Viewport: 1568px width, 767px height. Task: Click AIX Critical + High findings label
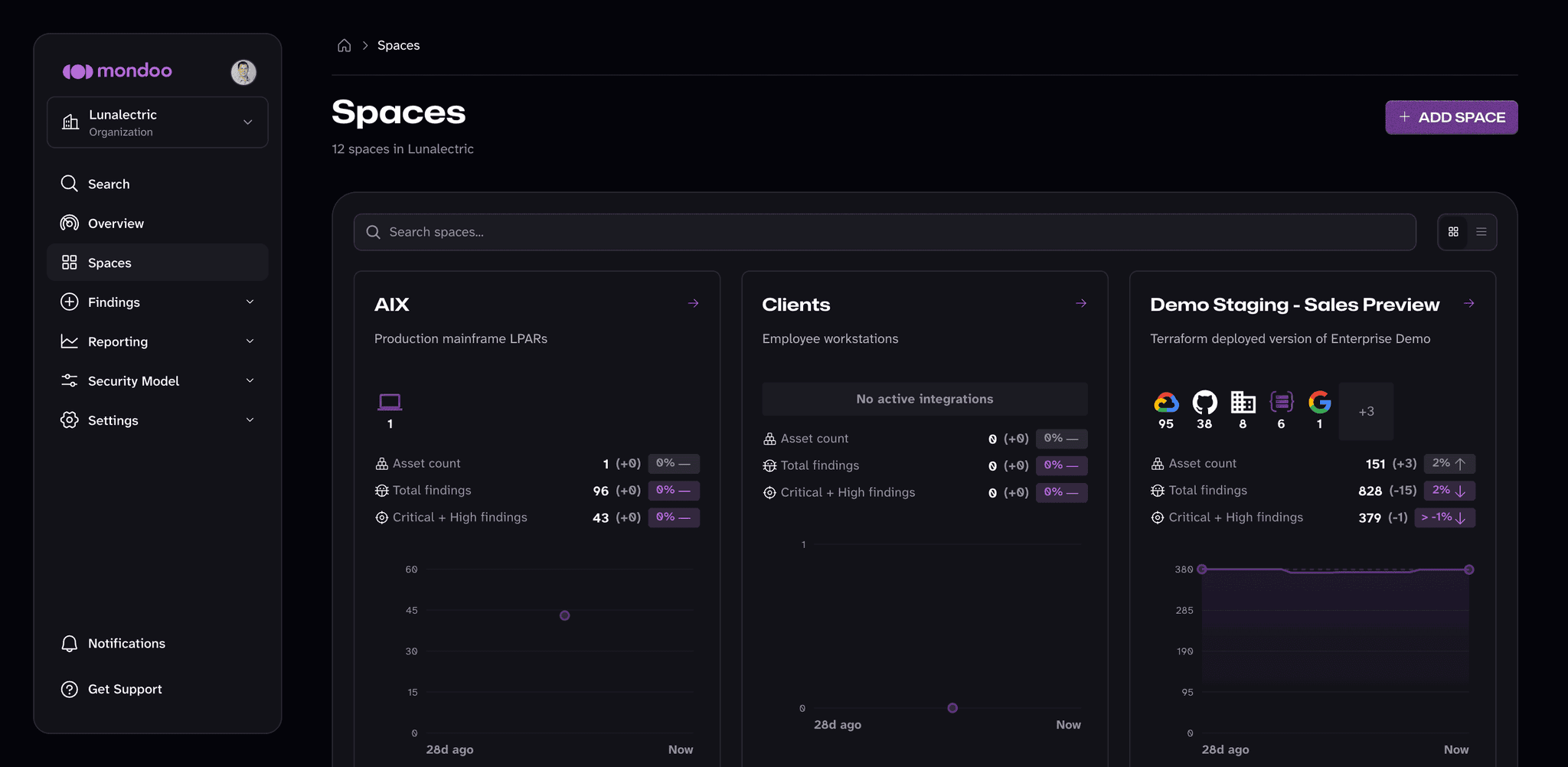coord(460,517)
